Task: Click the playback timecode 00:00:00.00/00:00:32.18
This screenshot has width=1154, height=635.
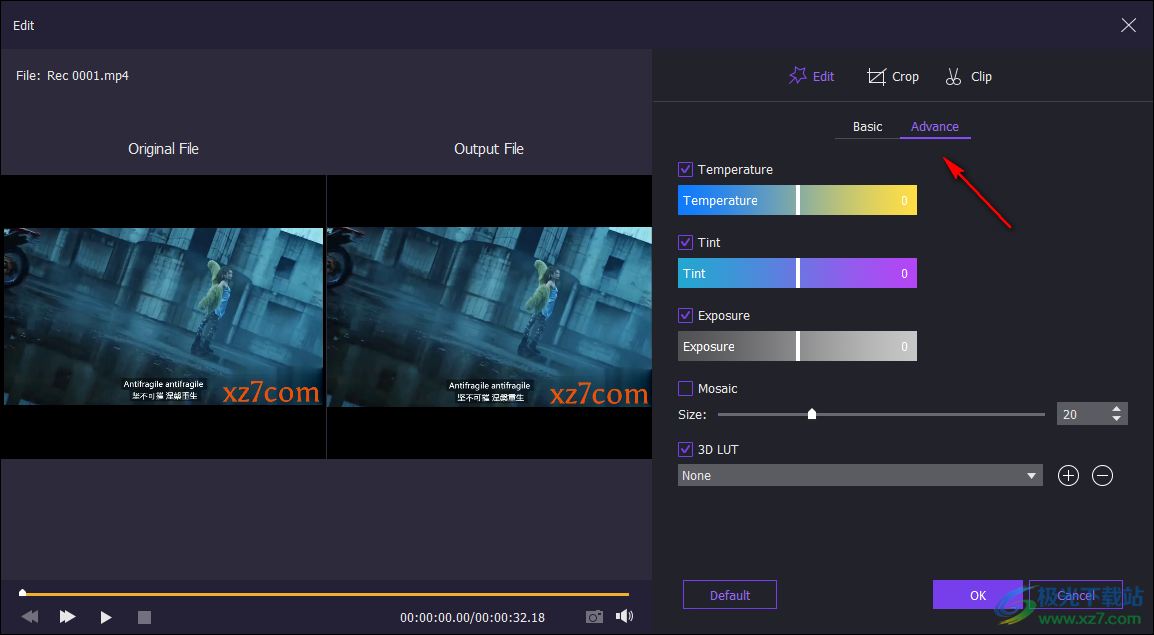Action: 472,617
